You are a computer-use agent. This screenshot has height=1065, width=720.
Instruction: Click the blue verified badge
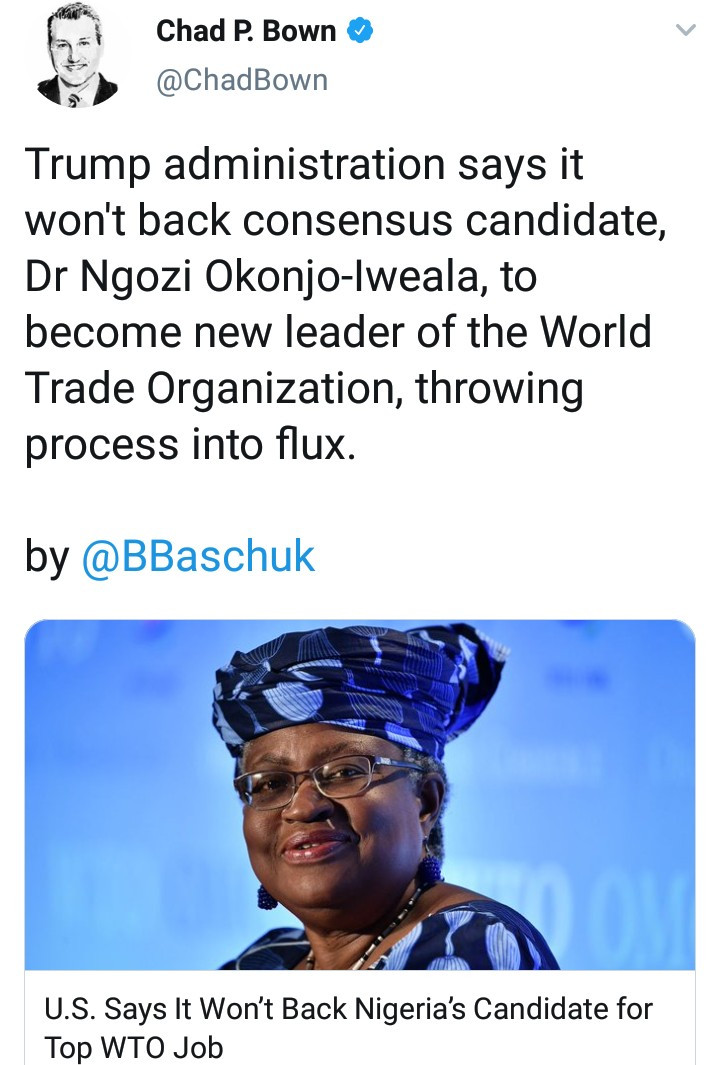coord(359,31)
